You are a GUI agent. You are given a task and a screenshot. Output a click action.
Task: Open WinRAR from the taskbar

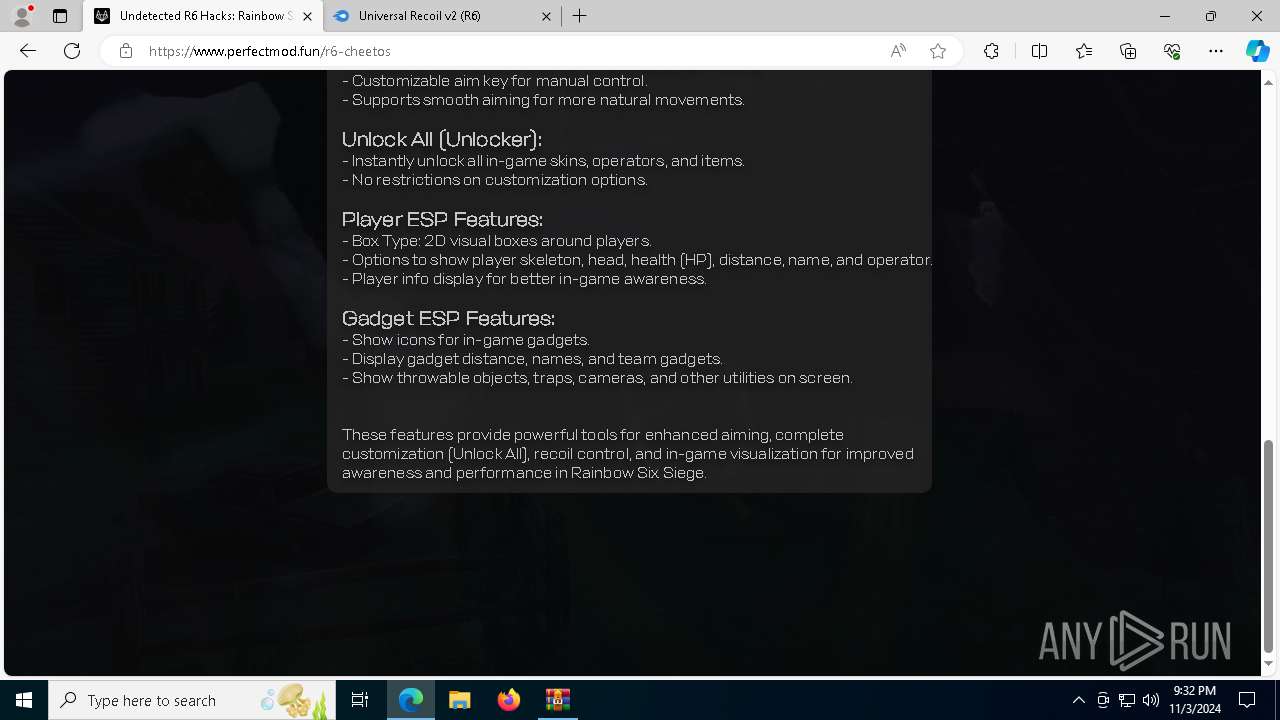(557, 700)
